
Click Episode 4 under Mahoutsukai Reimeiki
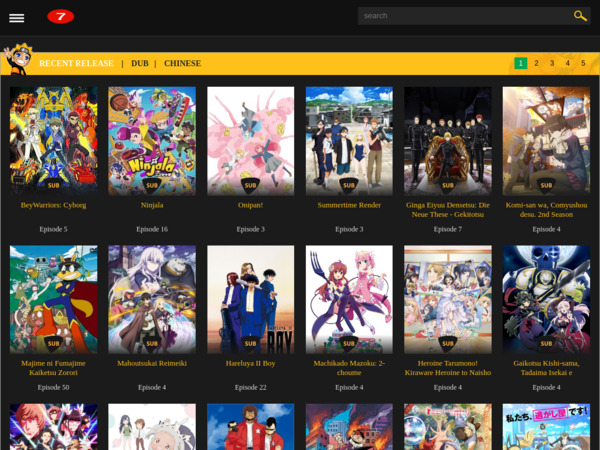pyautogui.click(x=152, y=387)
